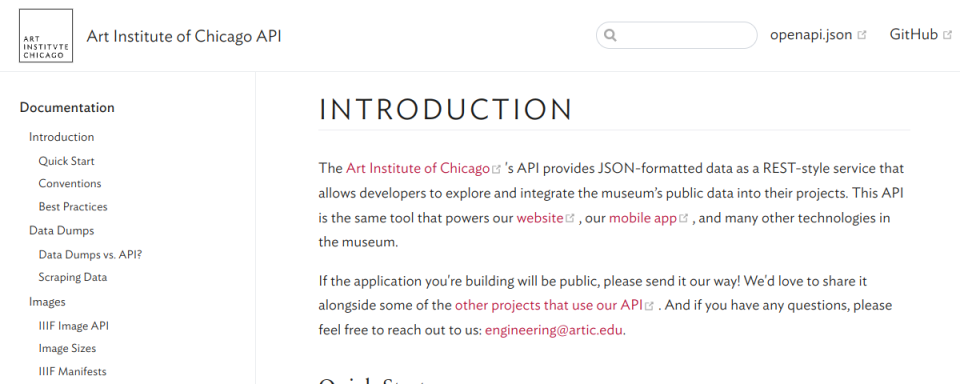Screen dimensions: 960x384
Task: Focus the search input field
Action: 677,36
